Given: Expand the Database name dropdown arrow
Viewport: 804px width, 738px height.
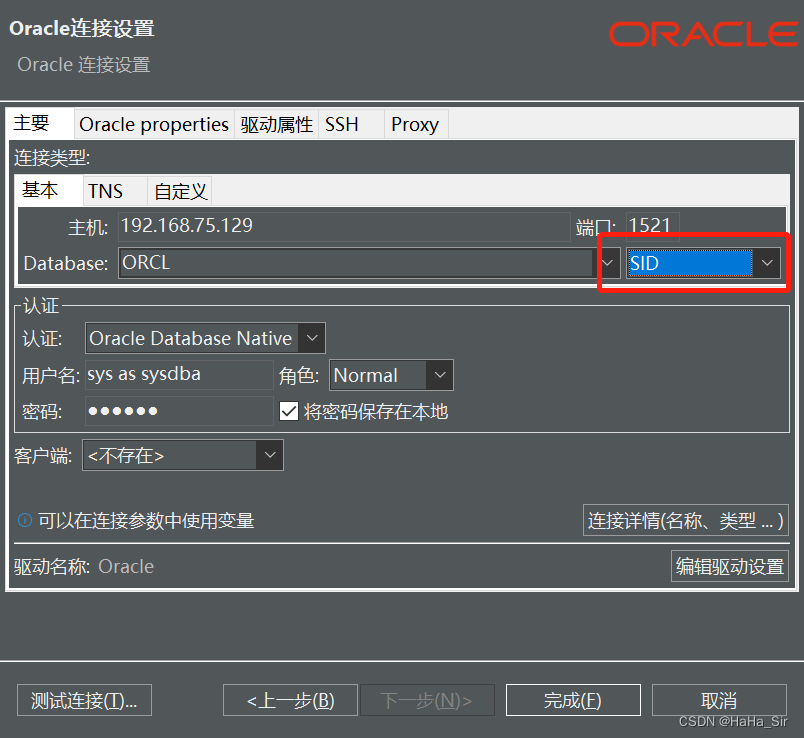Looking at the screenshot, I should (607, 263).
